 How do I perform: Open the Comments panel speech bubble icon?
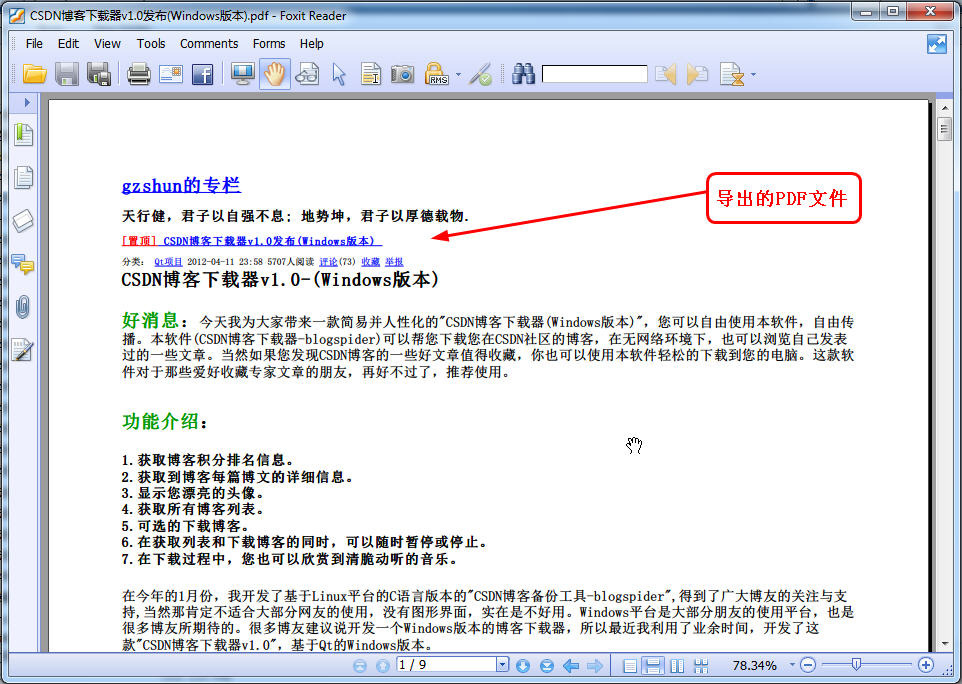click(23, 264)
